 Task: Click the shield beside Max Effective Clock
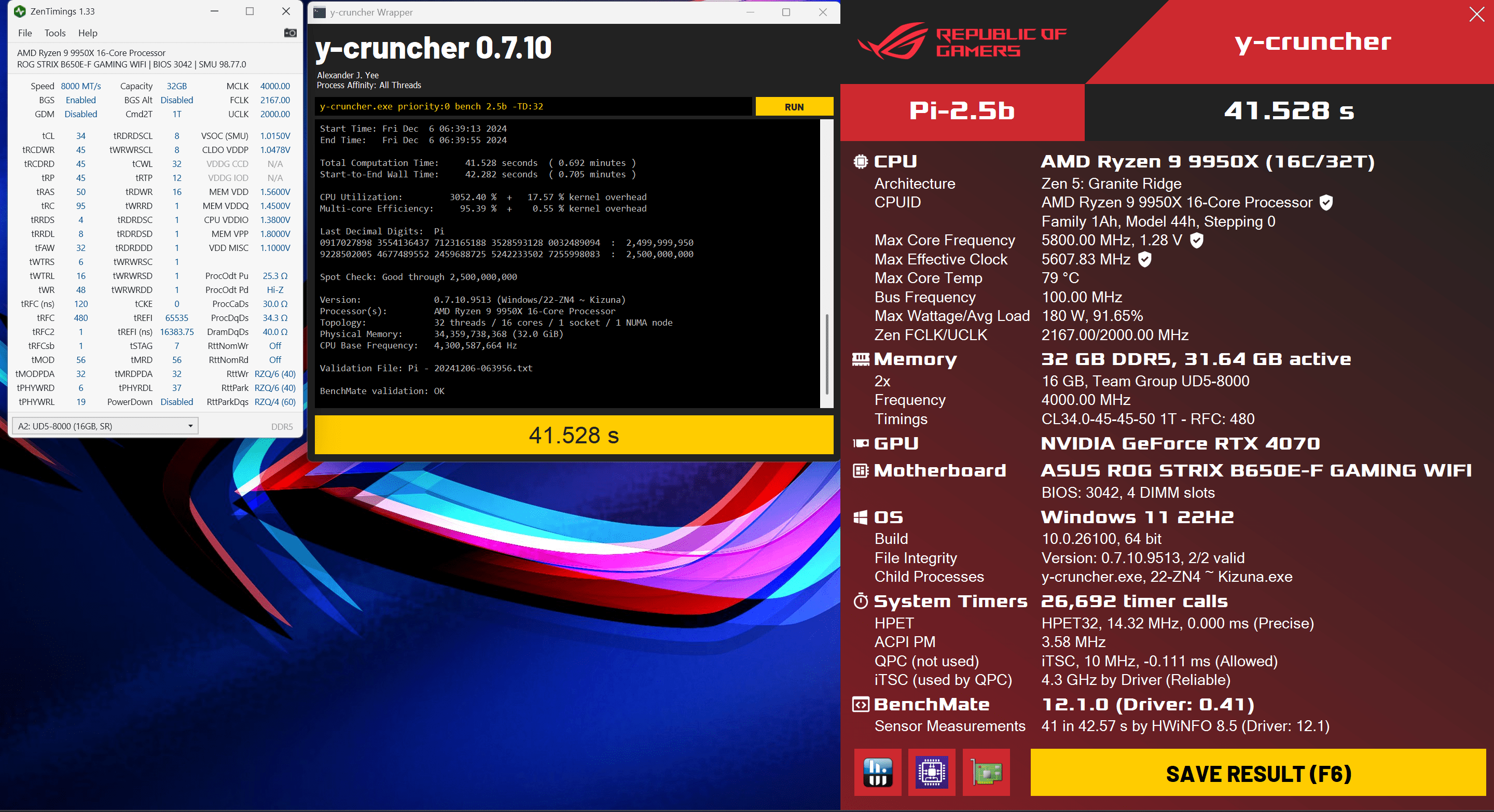[1145, 259]
